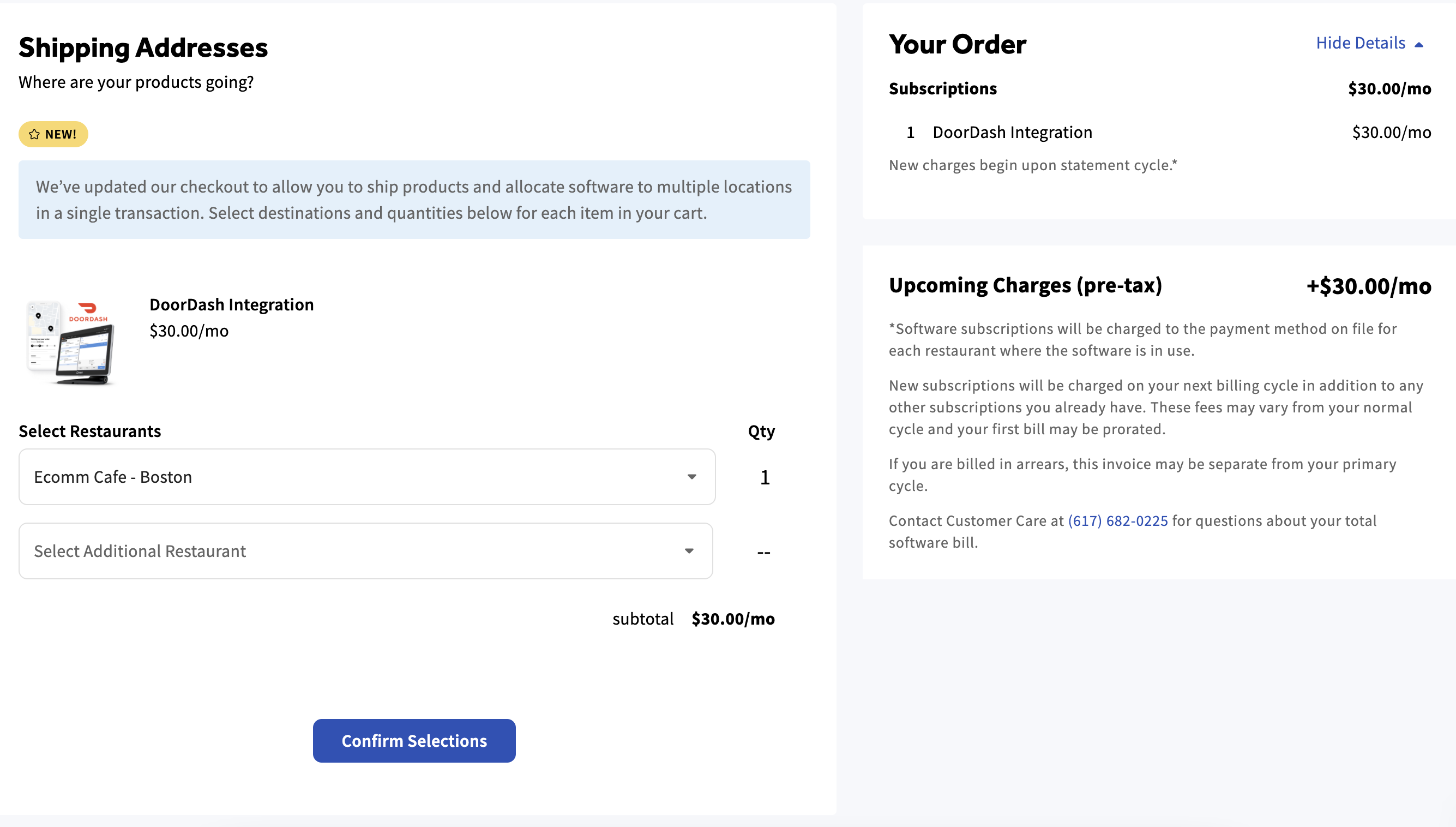Click the Select Restaurants label
Image resolution: width=1456 pixels, height=827 pixels.
tap(89, 432)
